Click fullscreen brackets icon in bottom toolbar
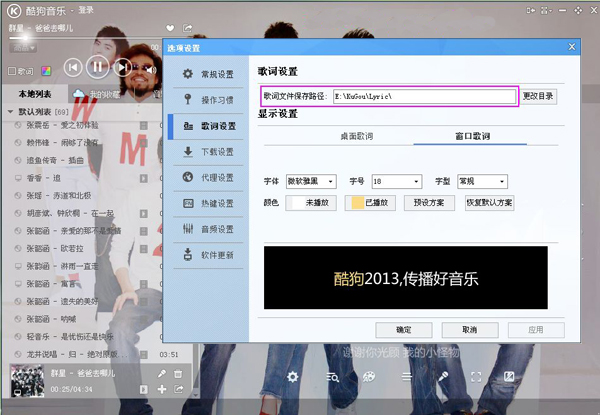The height and width of the screenshot is (415, 600). coord(476,377)
